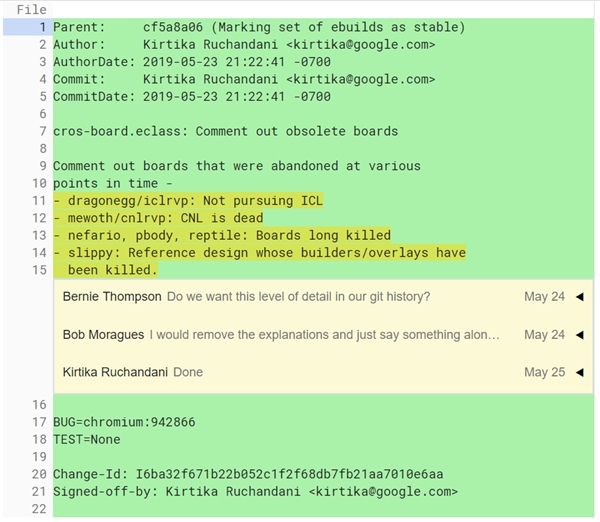Click the May 24 date on Bob's comment
The height and width of the screenshot is (522, 600).
click(544, 335)
